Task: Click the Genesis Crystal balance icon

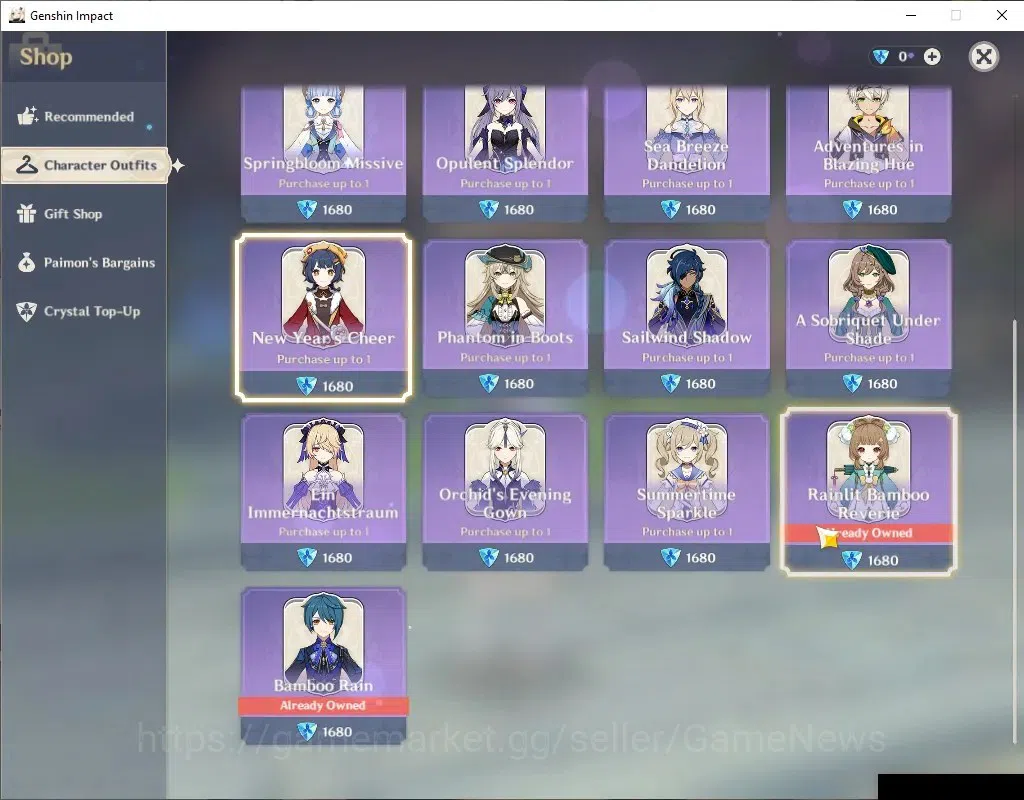Action: pos(881,57)
